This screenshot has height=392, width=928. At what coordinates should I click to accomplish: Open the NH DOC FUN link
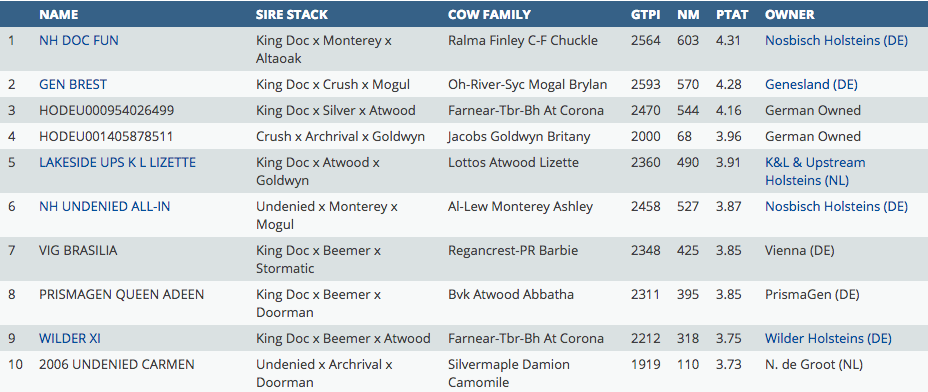point(79,41)
